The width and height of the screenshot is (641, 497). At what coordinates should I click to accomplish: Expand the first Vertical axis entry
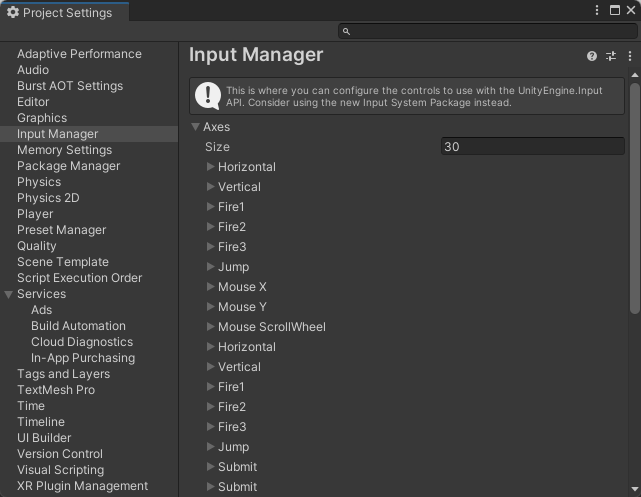pos(211,186)
